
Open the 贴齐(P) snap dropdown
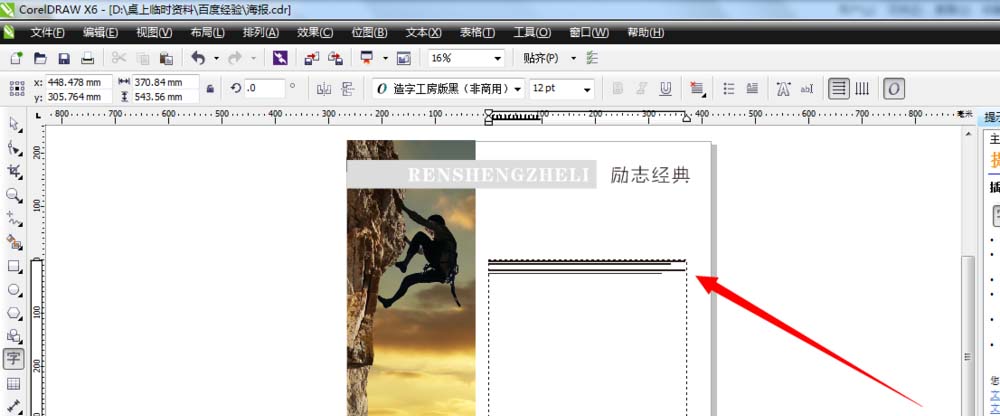pos(573,58)
